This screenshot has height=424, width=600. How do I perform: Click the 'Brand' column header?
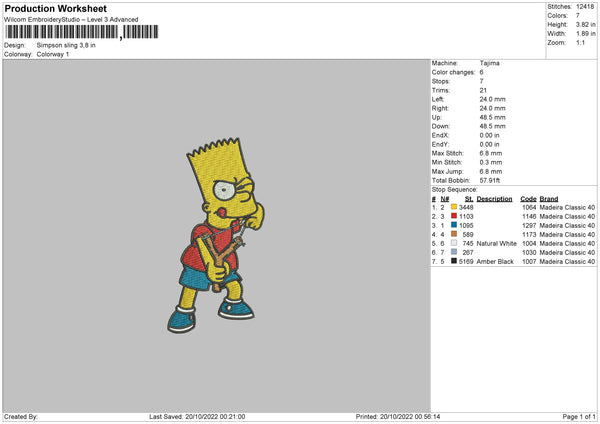[549, 199]
